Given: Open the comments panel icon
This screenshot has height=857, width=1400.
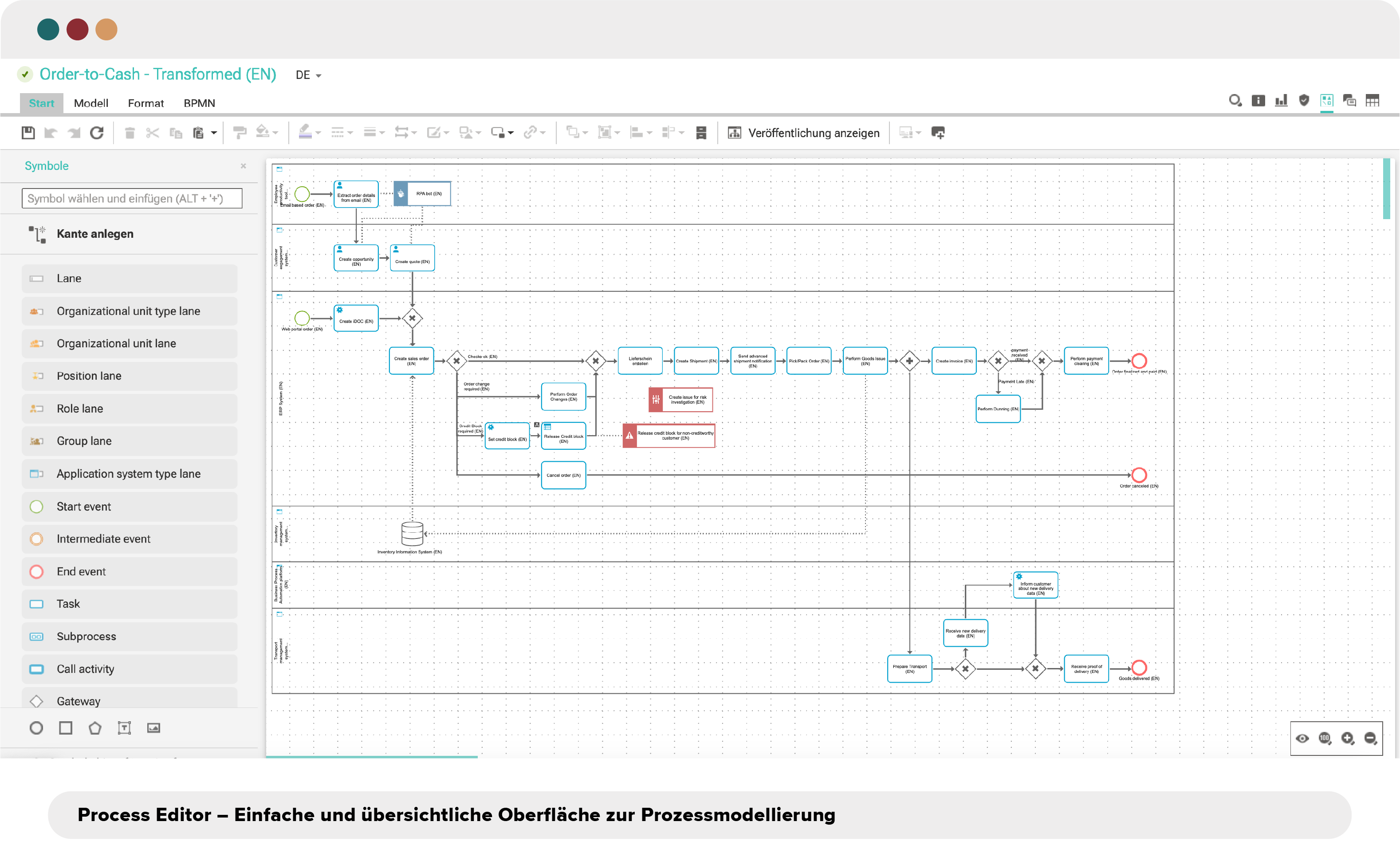Looking at the screenshot, I should [x=1349, y=101].
